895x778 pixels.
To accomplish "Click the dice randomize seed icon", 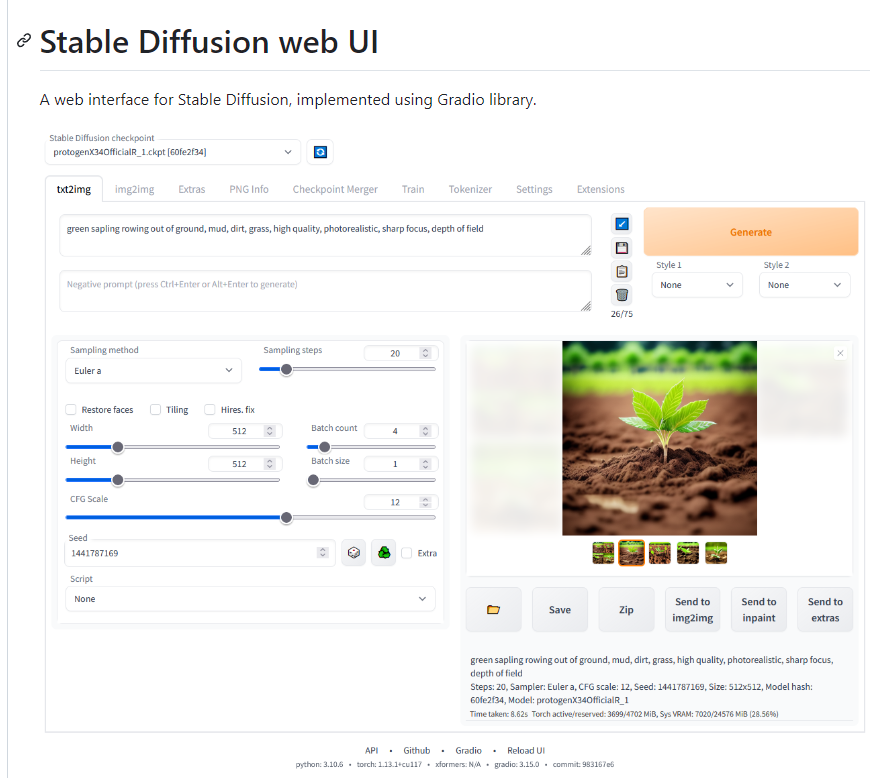I will [354, 553].
